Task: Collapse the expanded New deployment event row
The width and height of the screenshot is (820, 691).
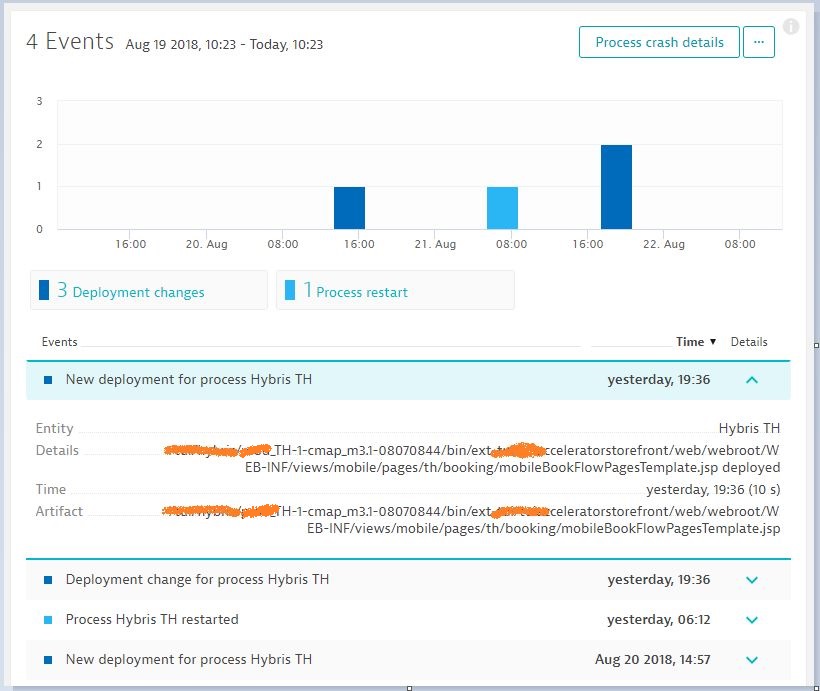Action: click(752, 380)
